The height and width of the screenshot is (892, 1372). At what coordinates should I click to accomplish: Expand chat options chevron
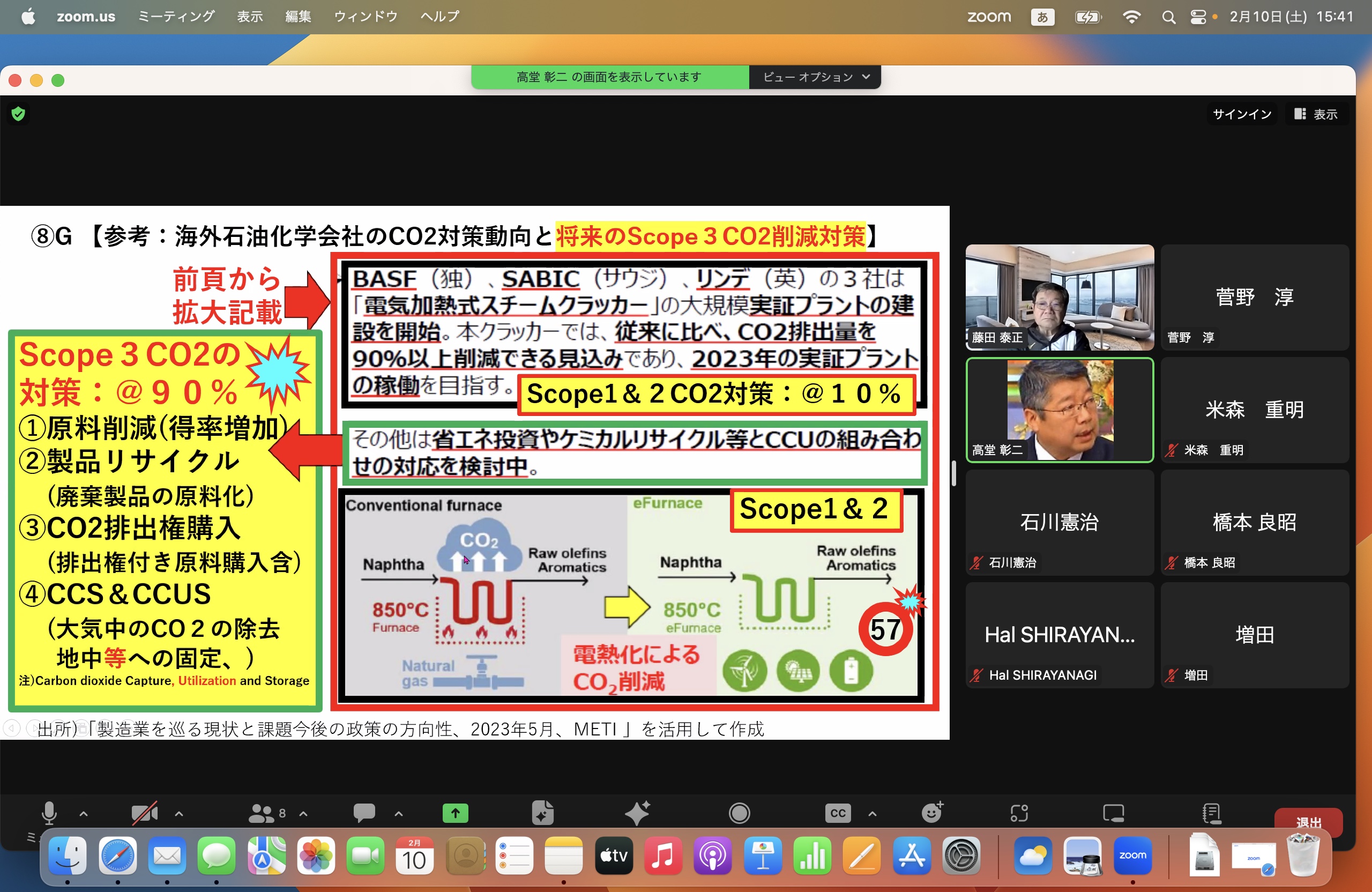pyautogui.click(x=399, y=814)
